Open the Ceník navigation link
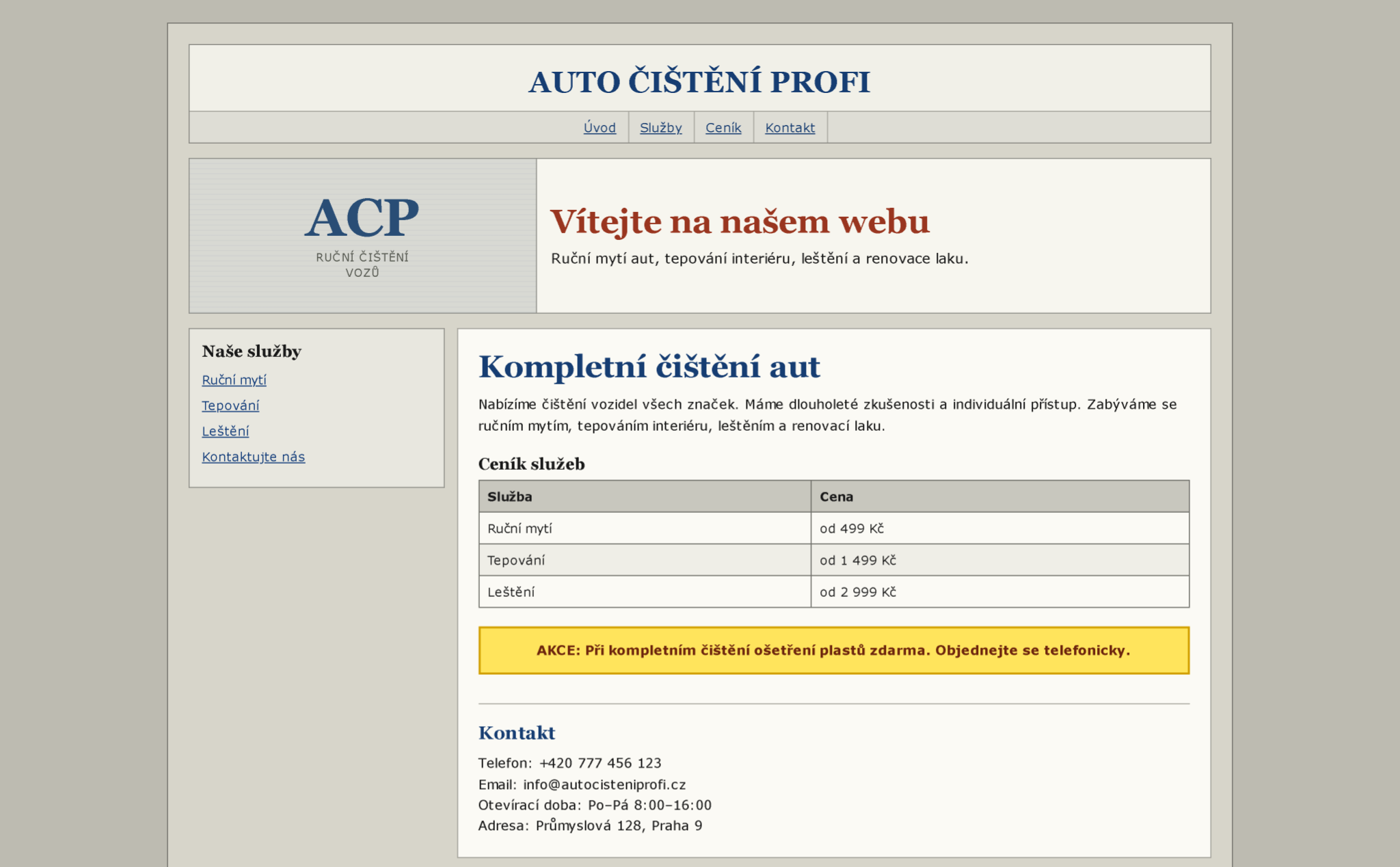The image size is (1400, 867). coord(723,128)
